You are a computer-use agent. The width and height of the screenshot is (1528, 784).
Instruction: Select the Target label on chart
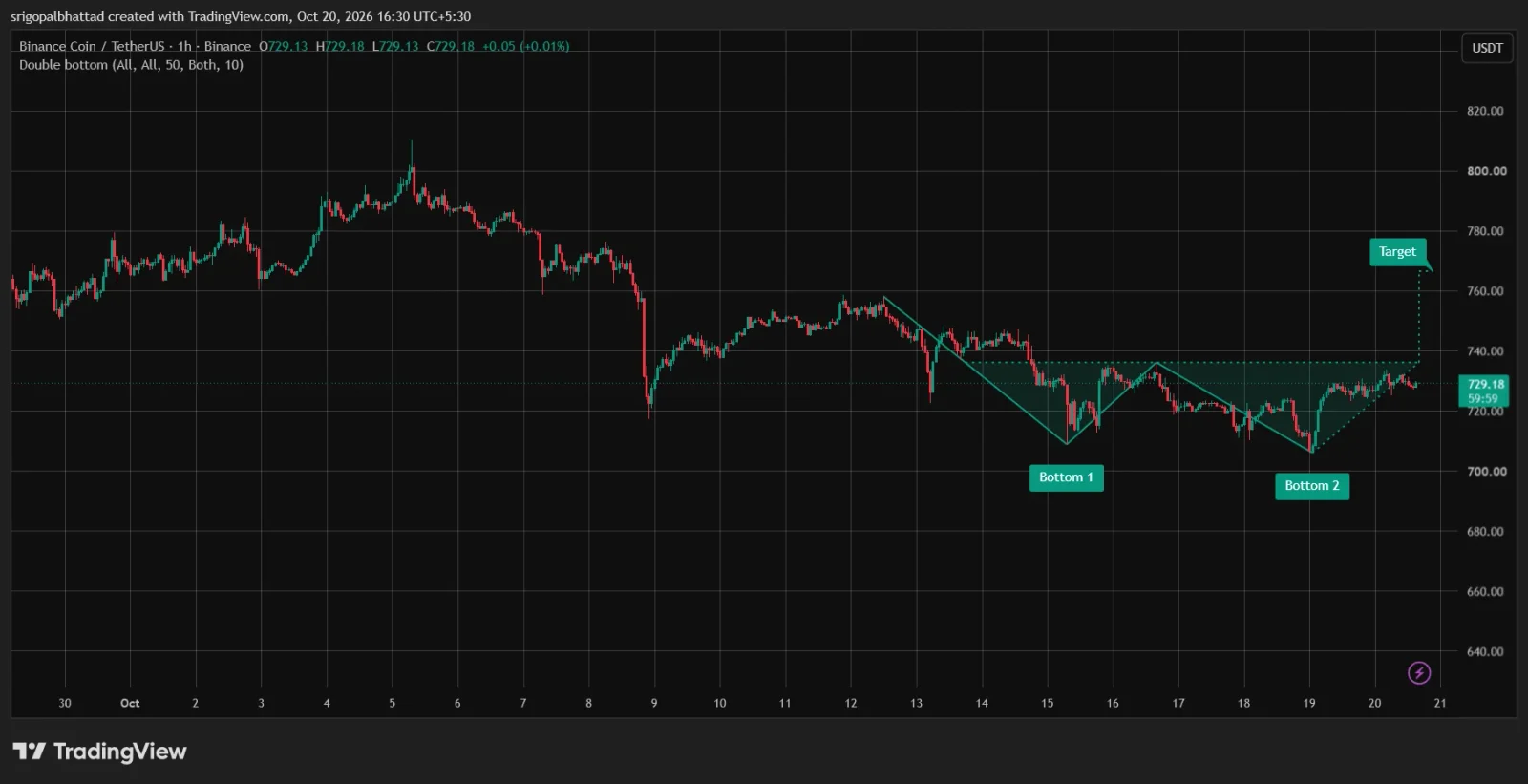(1397, 252)
